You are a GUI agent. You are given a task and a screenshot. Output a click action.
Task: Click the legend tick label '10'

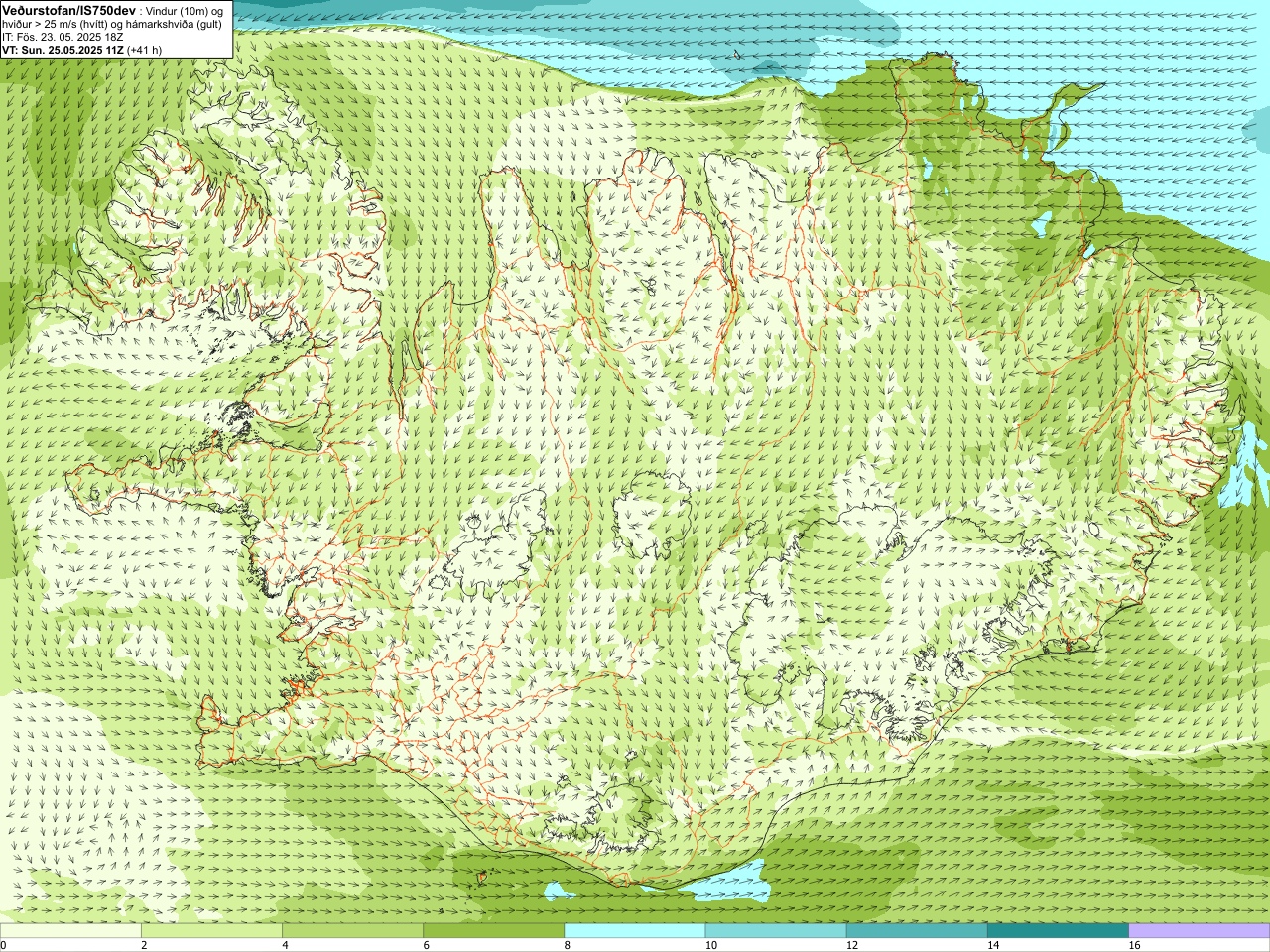pyautogui.click(x=711, y=945)
